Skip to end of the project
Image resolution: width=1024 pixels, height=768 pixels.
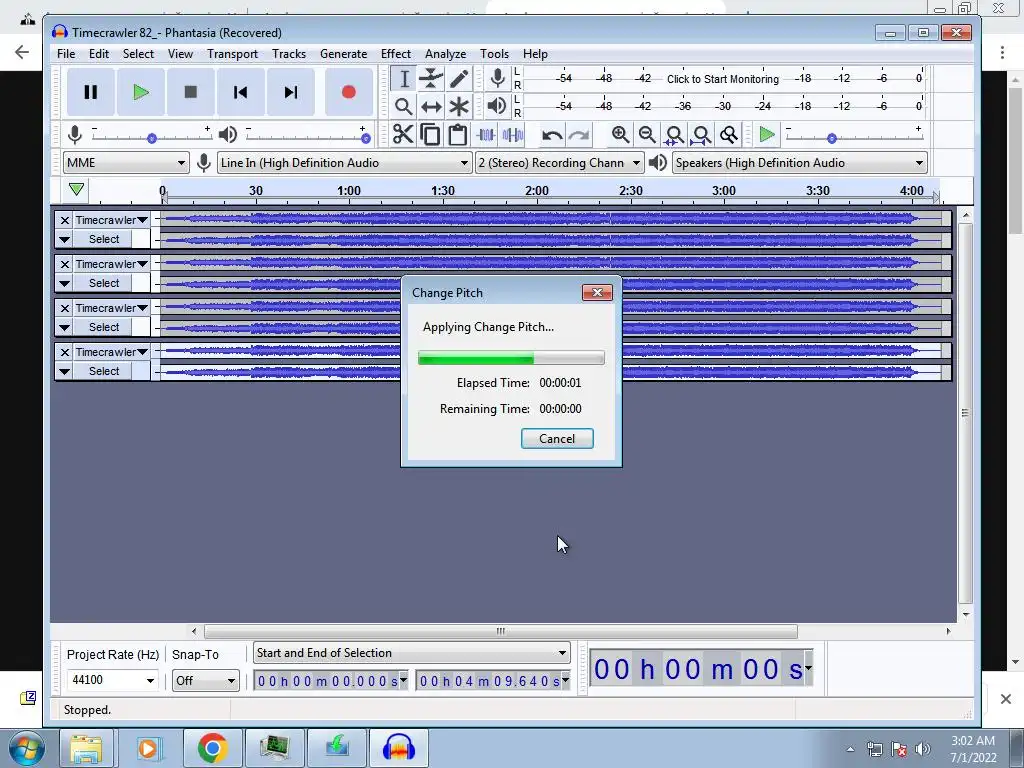coord(291,92)
